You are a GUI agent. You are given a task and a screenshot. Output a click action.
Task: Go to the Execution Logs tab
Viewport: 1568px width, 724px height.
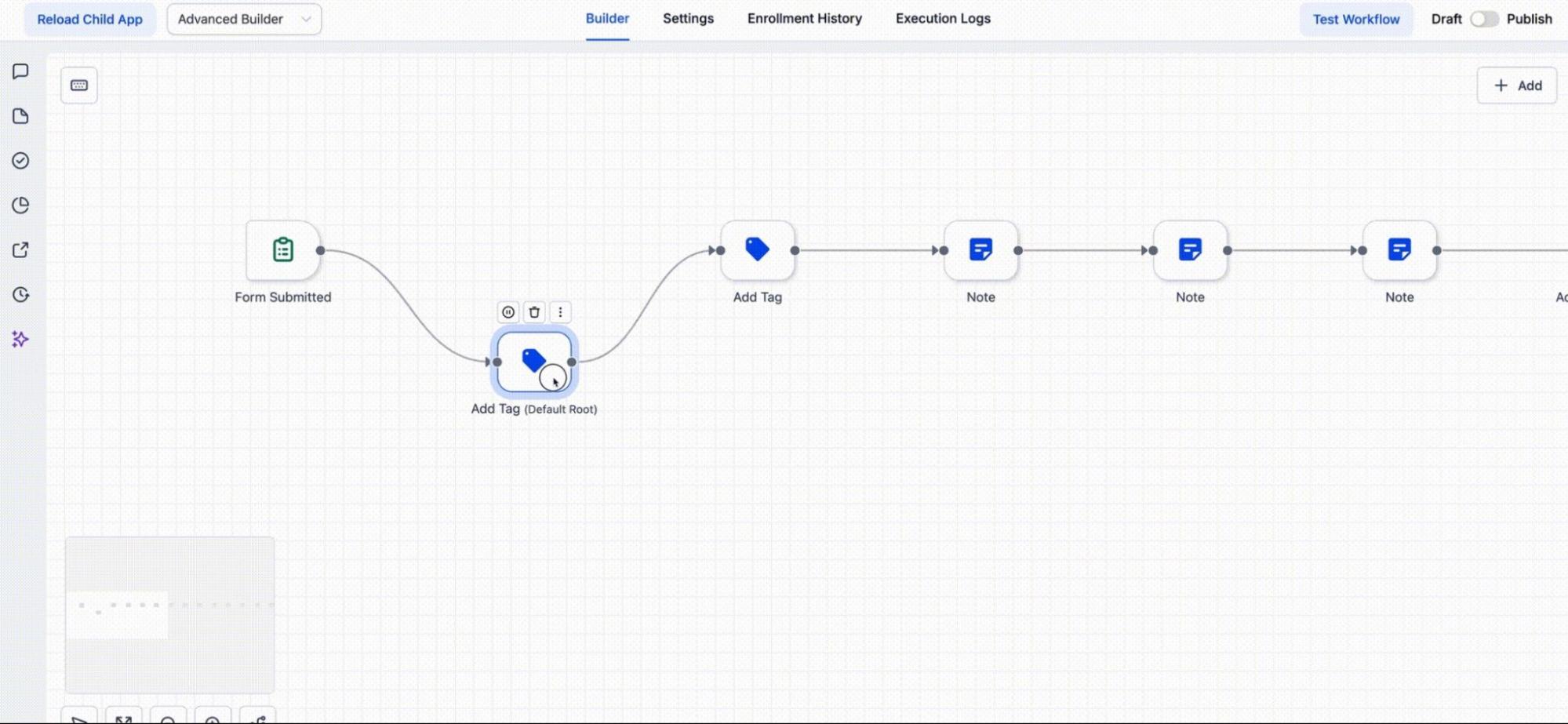pyautogui.click(x=943, y=19)
